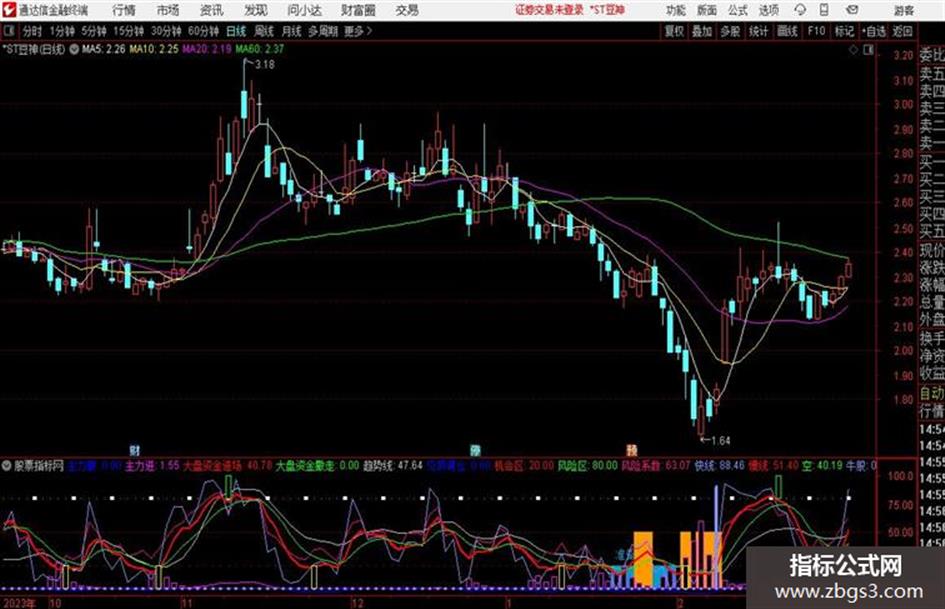
Task: Expand the 更多 periods dropdown
Action: click(358, 31)
